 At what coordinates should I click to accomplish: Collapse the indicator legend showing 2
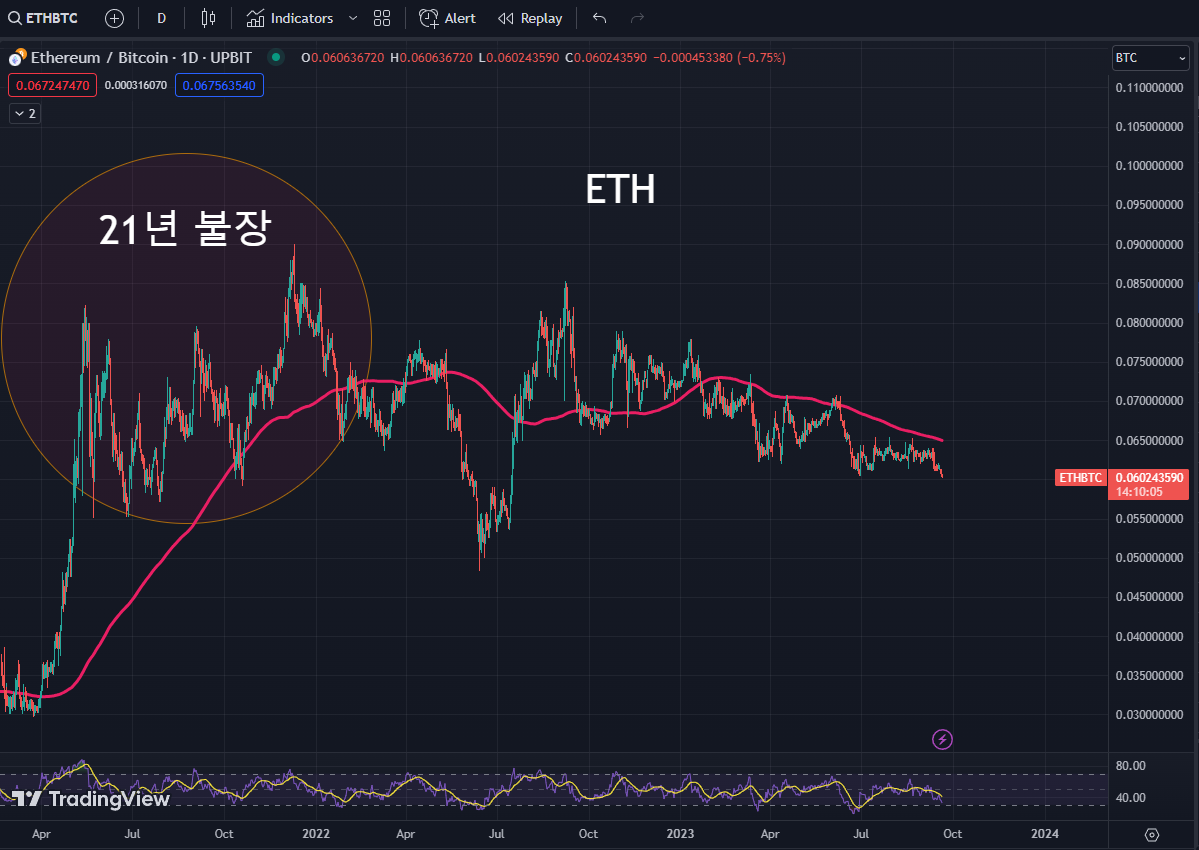24,113
